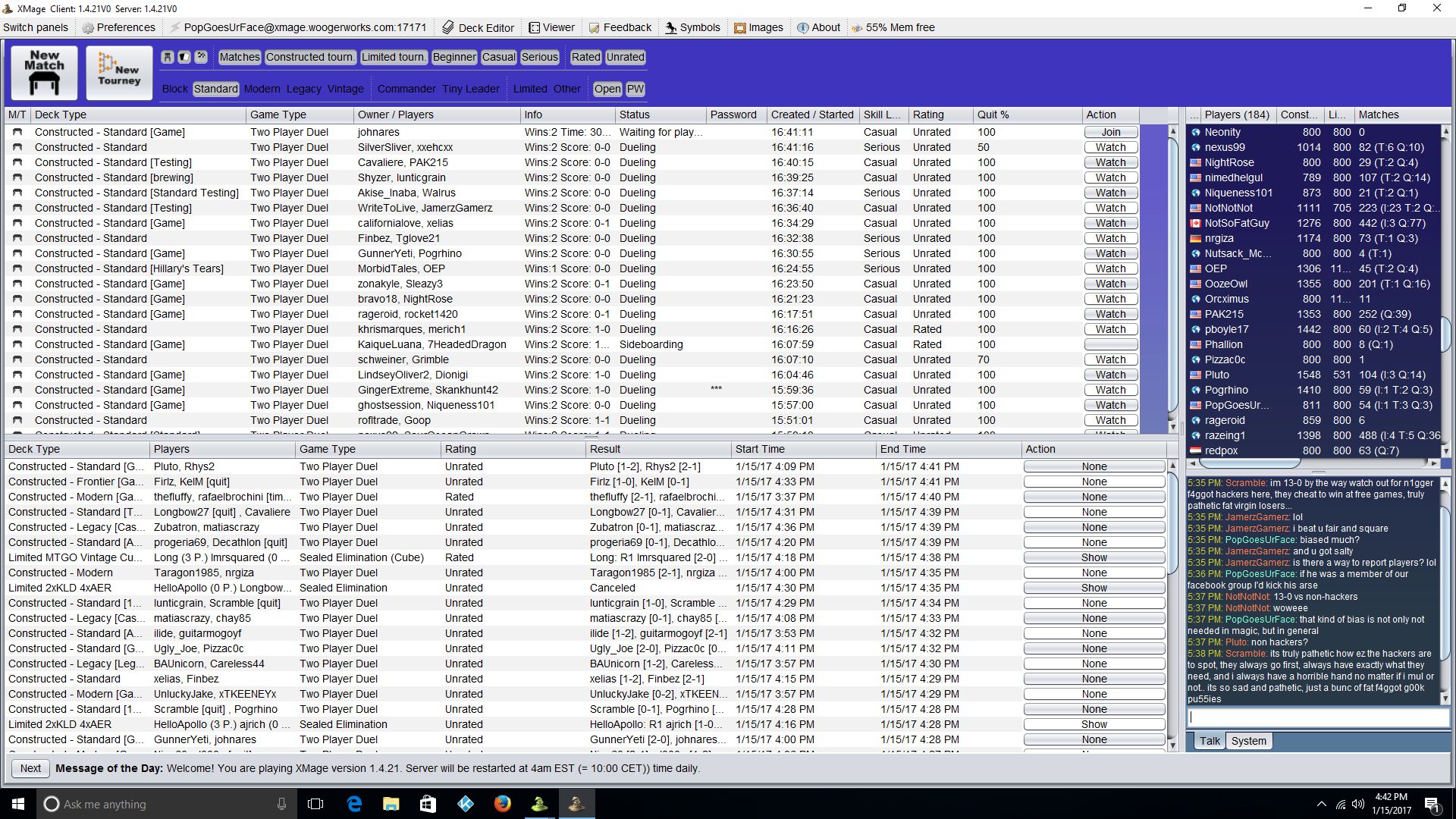1456x819 pixels.
Task: Click the Preferences gear icon
Action: pyautogui.click(x=88, y=27)
